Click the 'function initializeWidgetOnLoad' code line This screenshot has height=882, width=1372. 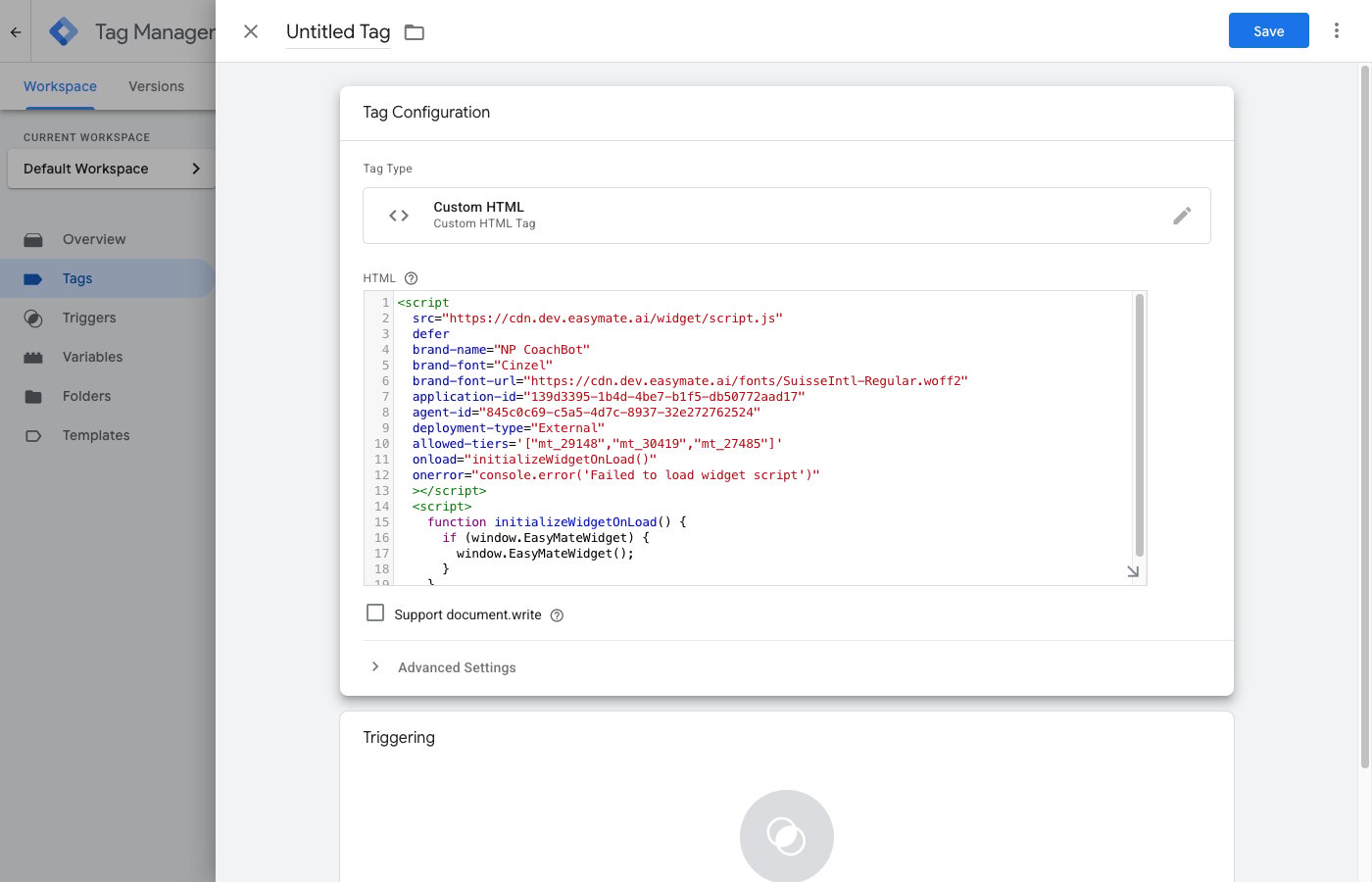click(x=557, y=522)
